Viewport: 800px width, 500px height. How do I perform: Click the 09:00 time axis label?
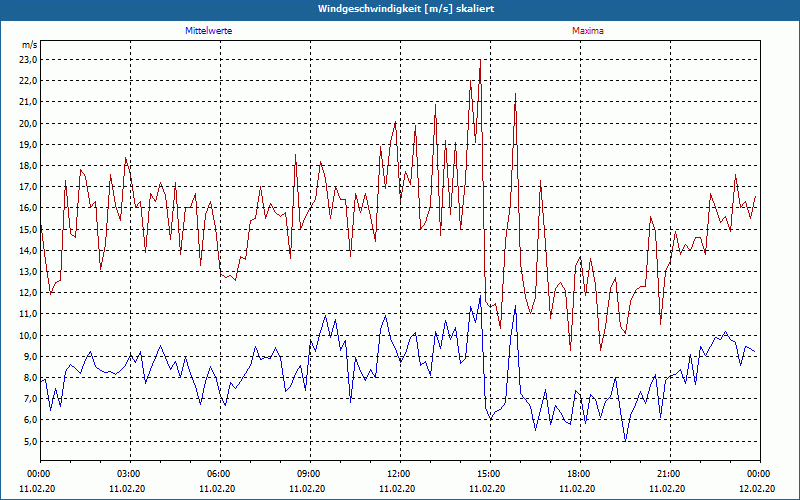click(x=310, y=474)
